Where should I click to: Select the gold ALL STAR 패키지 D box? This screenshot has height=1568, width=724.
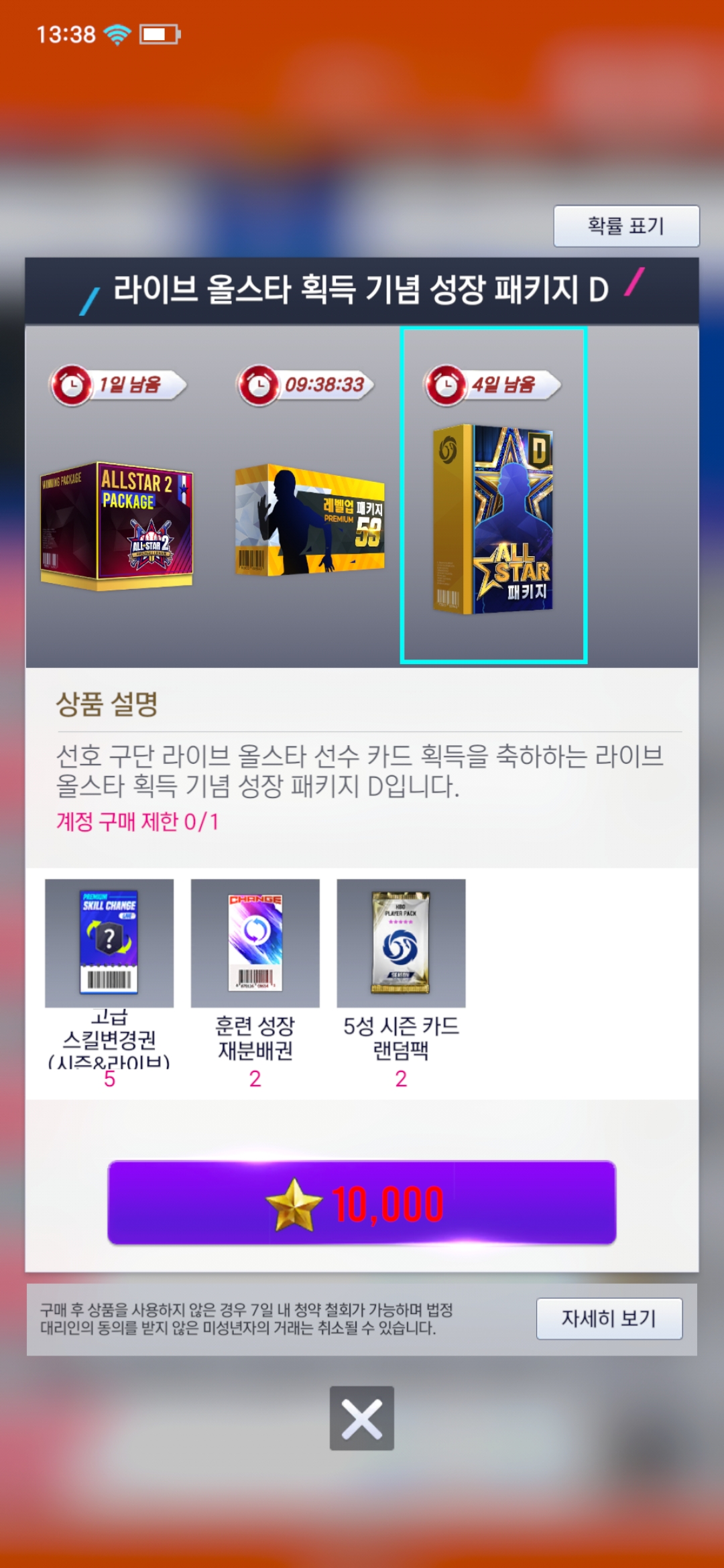[493, 519]
